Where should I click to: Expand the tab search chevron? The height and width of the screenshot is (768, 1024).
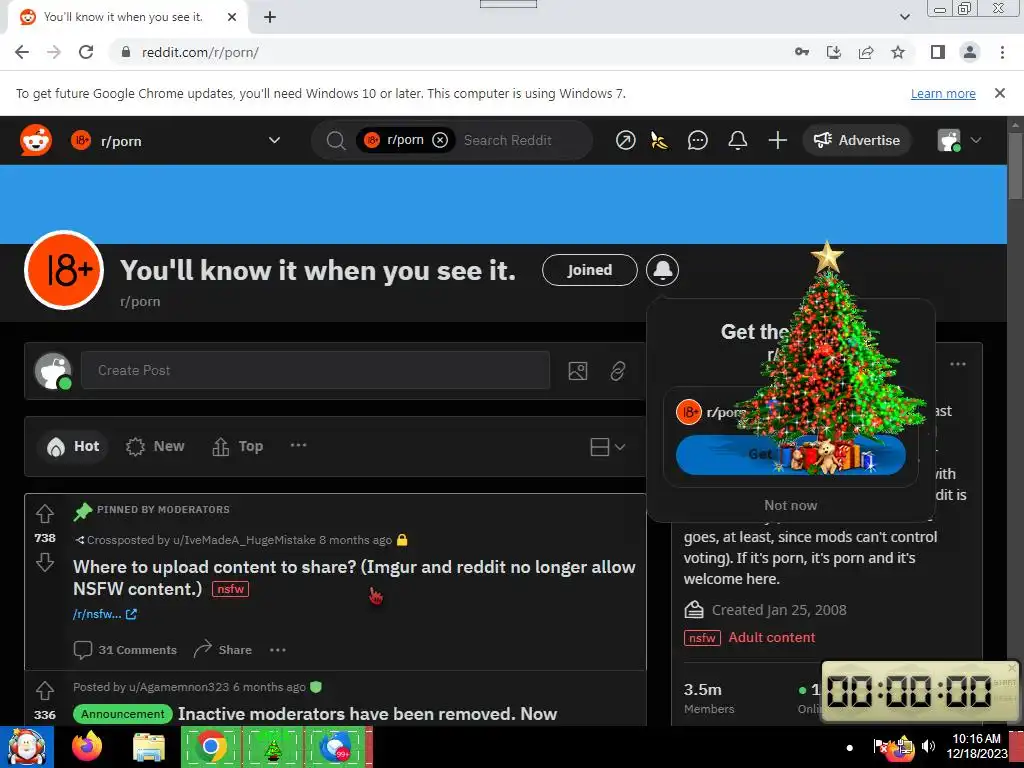(904, 17)
